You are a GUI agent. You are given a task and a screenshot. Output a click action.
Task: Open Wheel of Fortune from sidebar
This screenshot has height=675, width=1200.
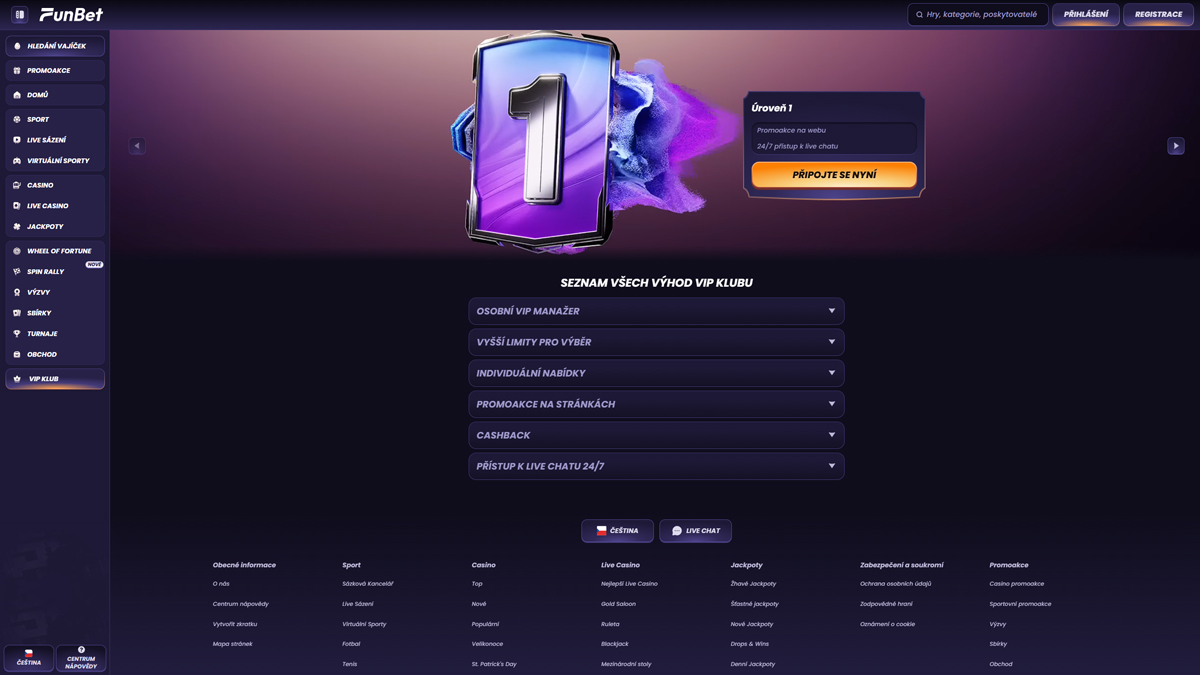55,250
